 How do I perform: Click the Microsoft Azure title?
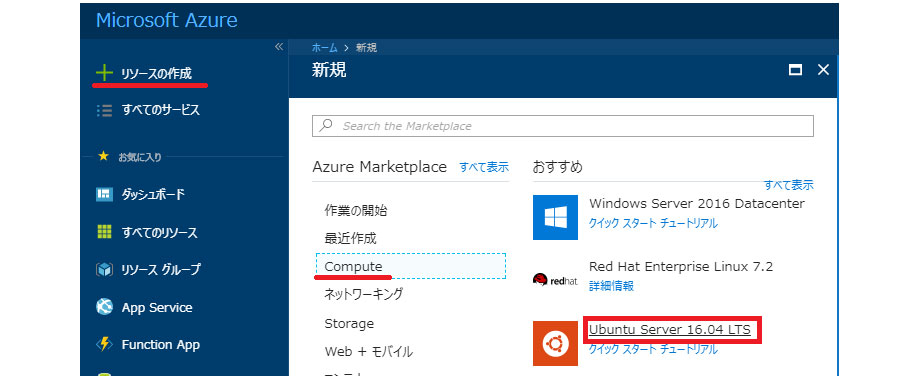167,21
